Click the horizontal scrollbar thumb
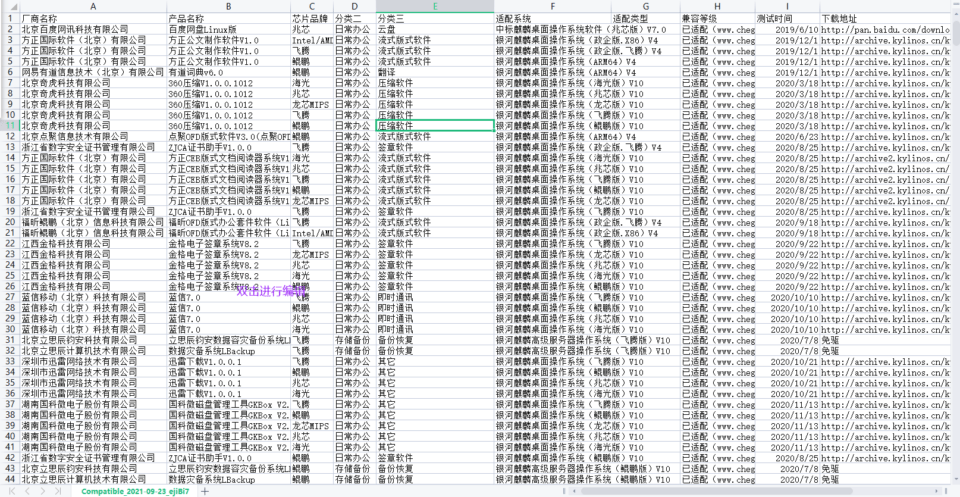 718,491
